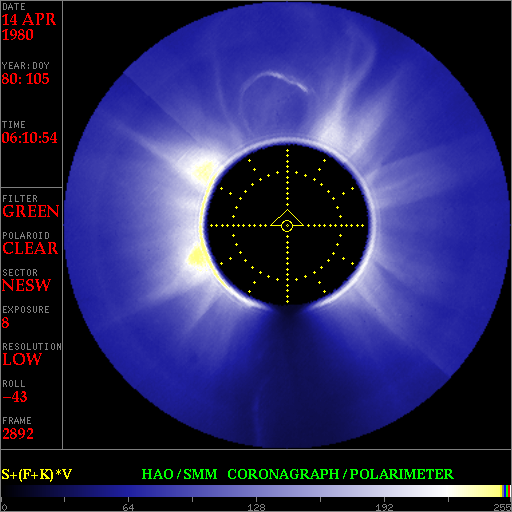Select the 'SECTOR' label
The image size is (512, 512).
(x=20, y=272)
